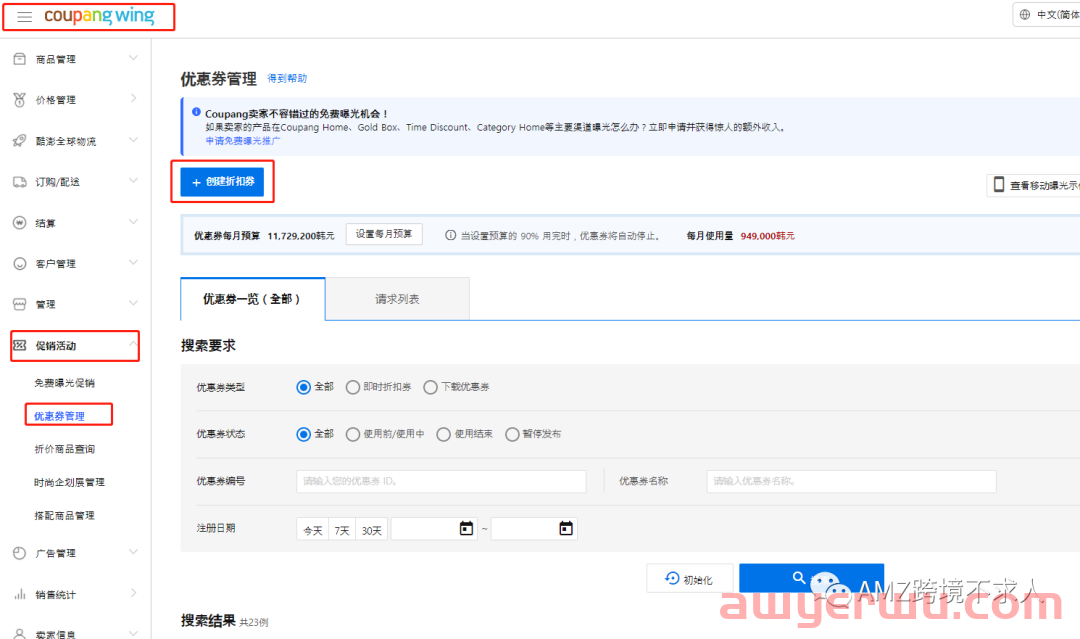Click the 销售统计 bar chart icon
1080x639 pixels.
(x=19, y=594)
